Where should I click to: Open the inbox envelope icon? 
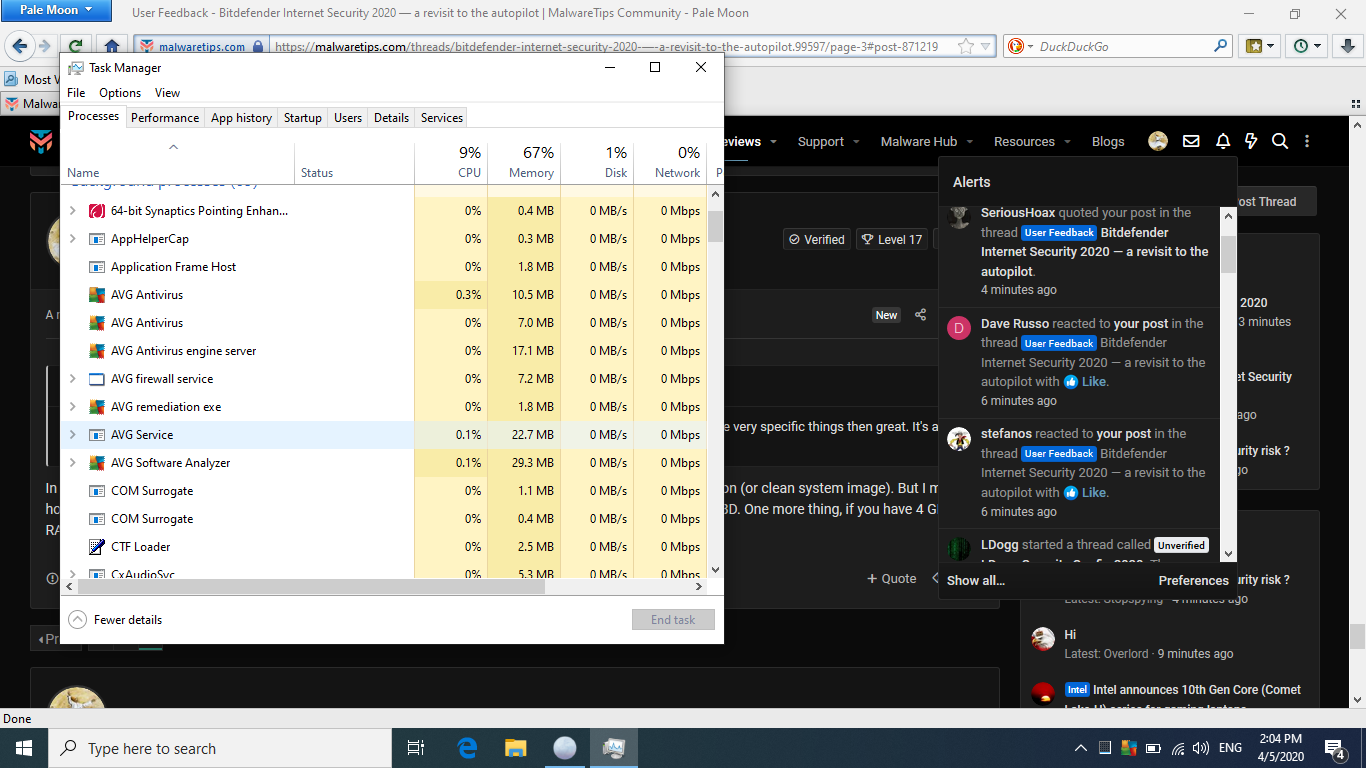tap(1191, 142)
